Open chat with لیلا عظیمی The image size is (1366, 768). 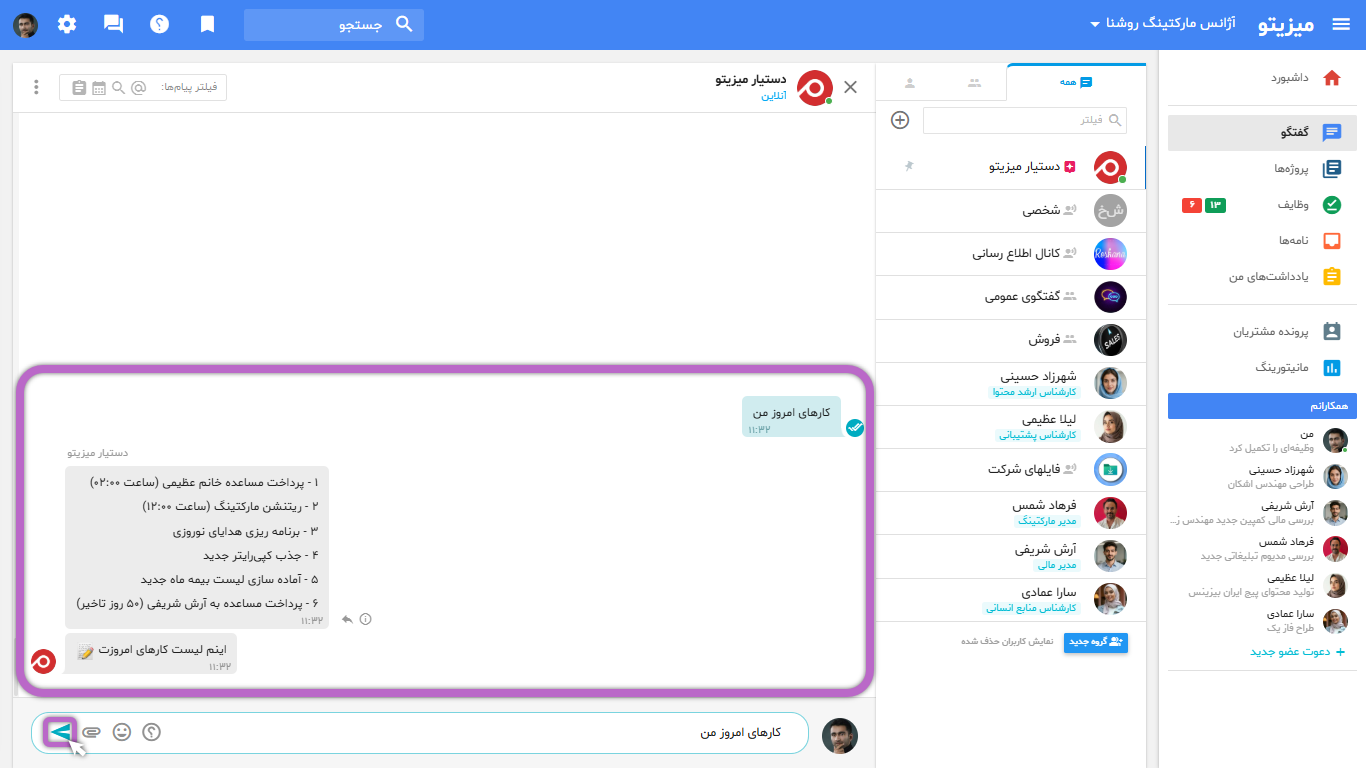click(x=1010, y=426)
